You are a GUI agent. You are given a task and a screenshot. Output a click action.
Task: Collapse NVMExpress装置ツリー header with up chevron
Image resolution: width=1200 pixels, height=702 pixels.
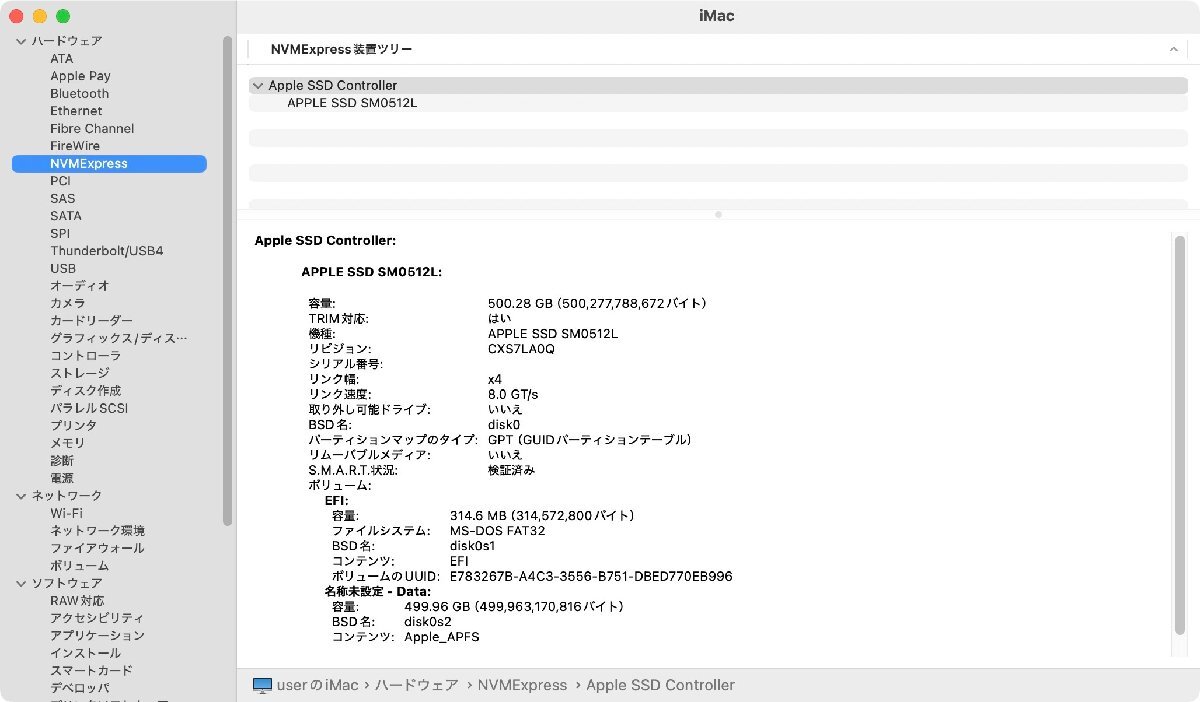click(1173, 49)
